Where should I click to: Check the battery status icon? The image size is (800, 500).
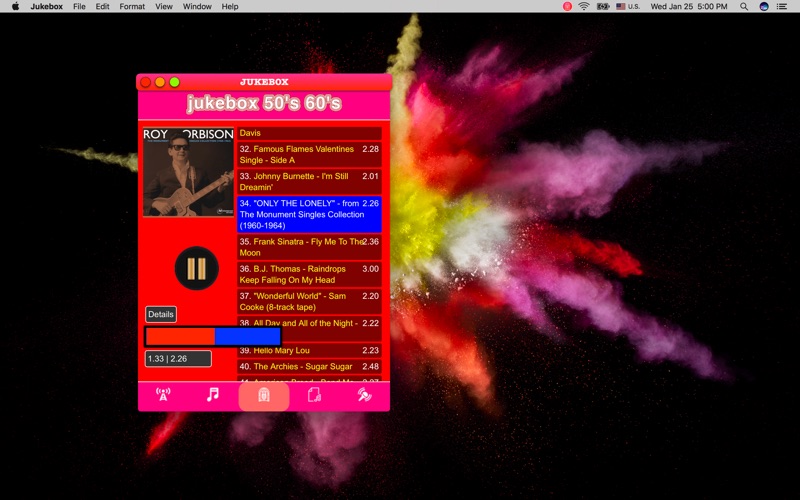(603, 6)
